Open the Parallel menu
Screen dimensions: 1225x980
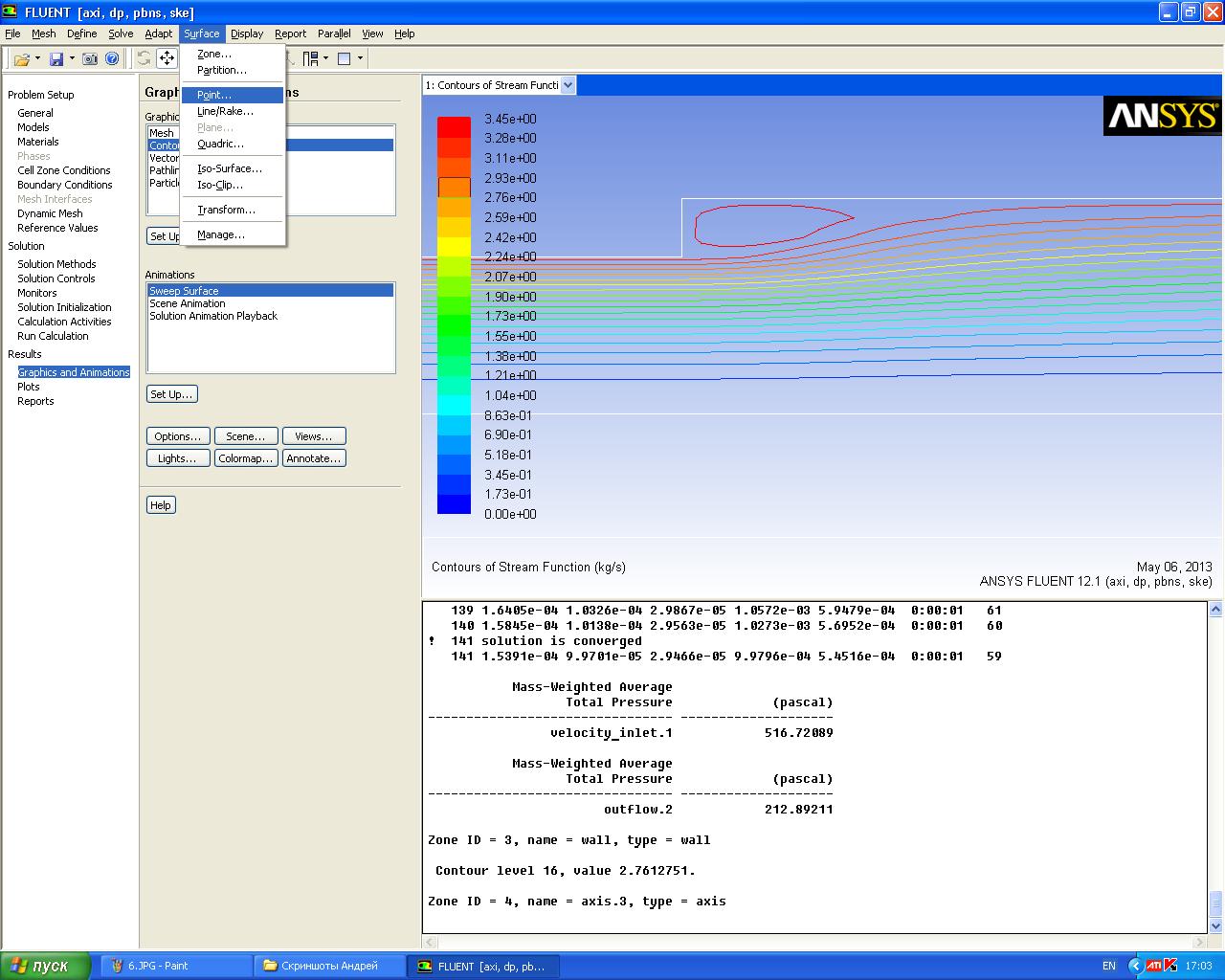pos(334,33)
